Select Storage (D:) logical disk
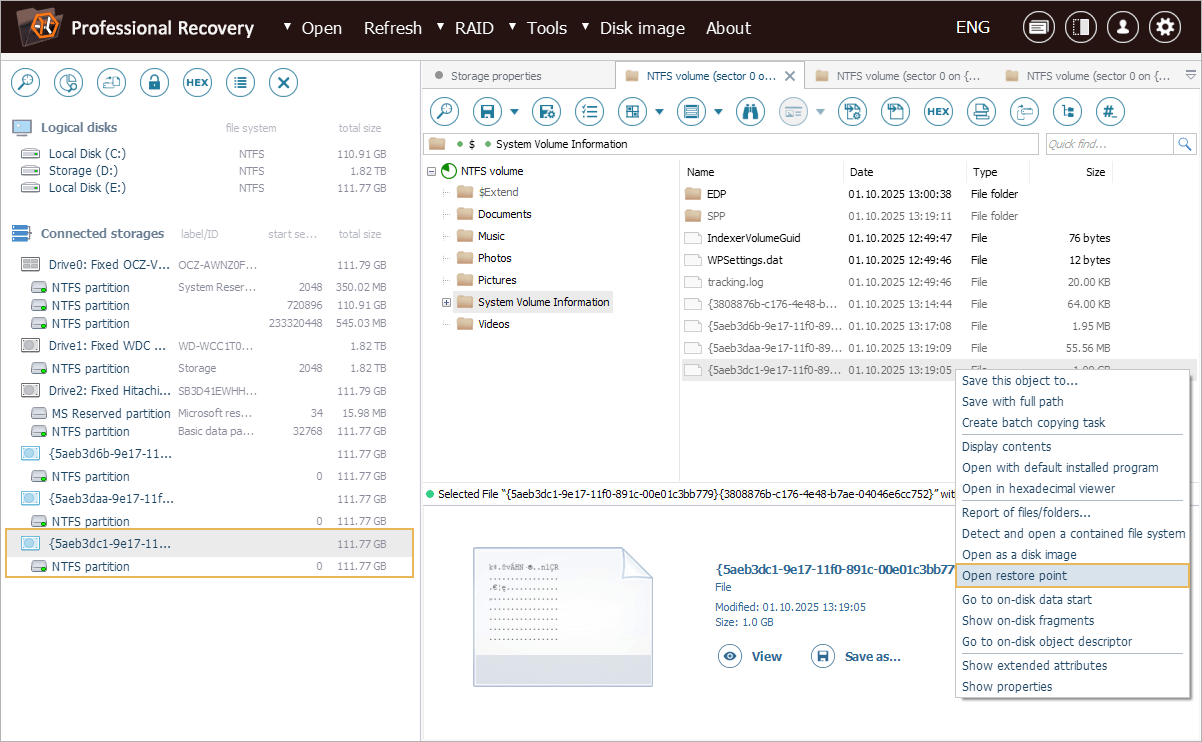Image resolution: width=1202 pixels, height=742 pixels. 87,171
